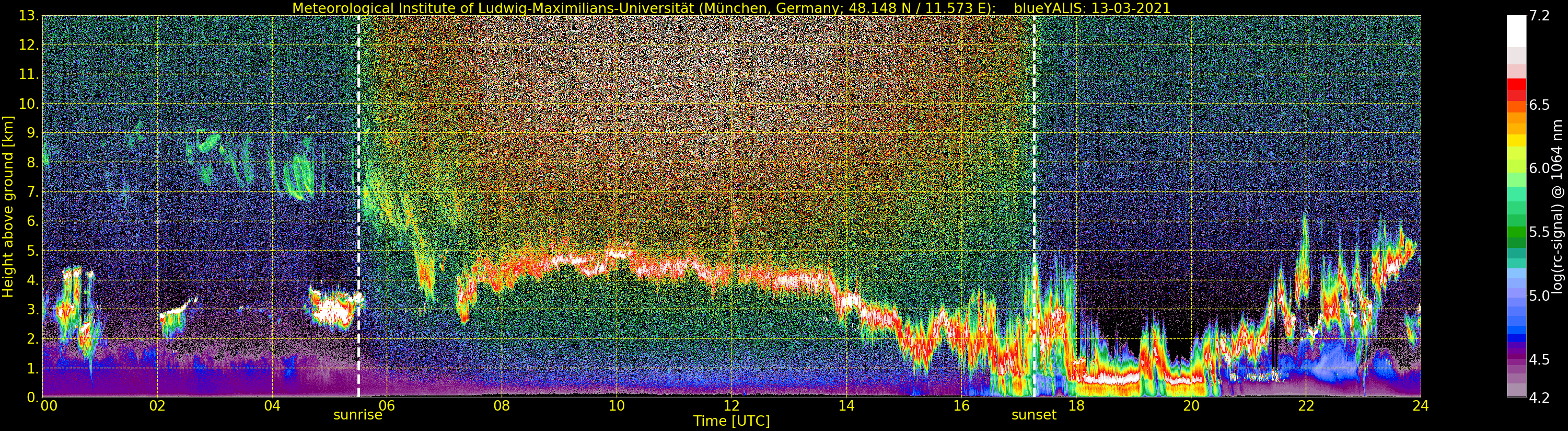Click the white dashed sunset marker line
This screenshot has height=431, width=1568.
tap(1034, 206)
